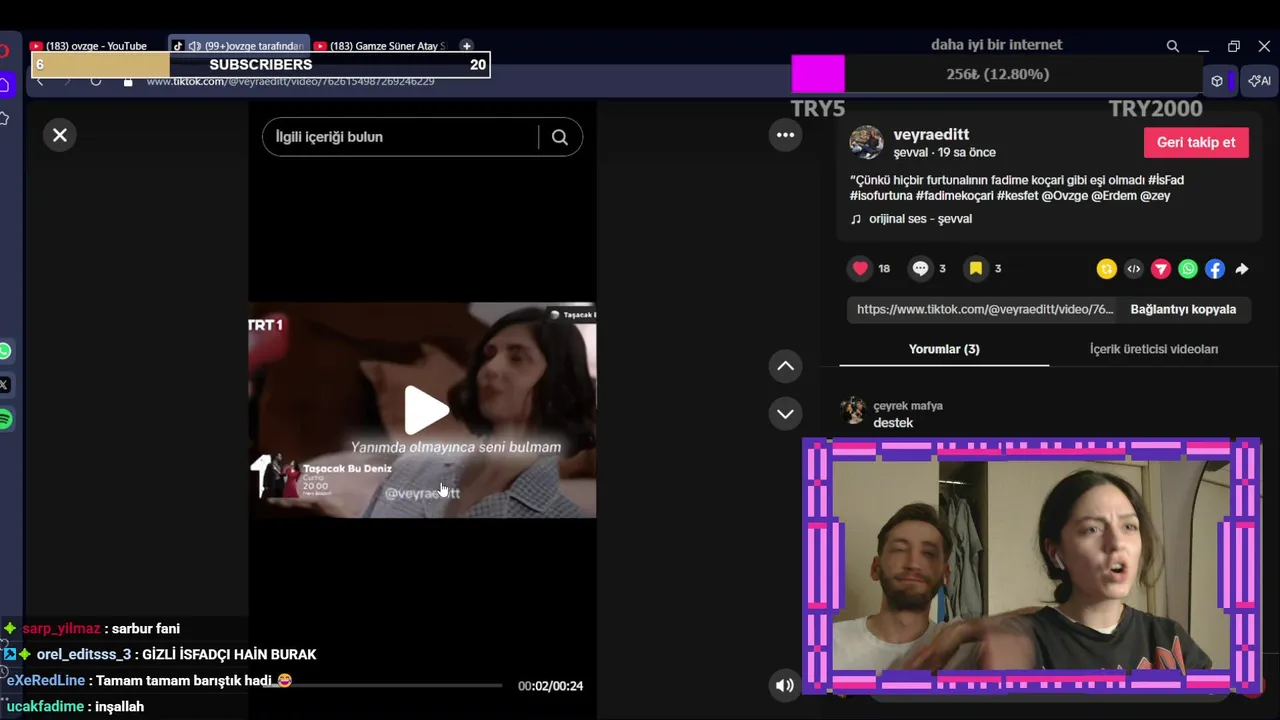
Task: Switch to the 'Yorumlar (3)' tab
Action: click(944, 349)
